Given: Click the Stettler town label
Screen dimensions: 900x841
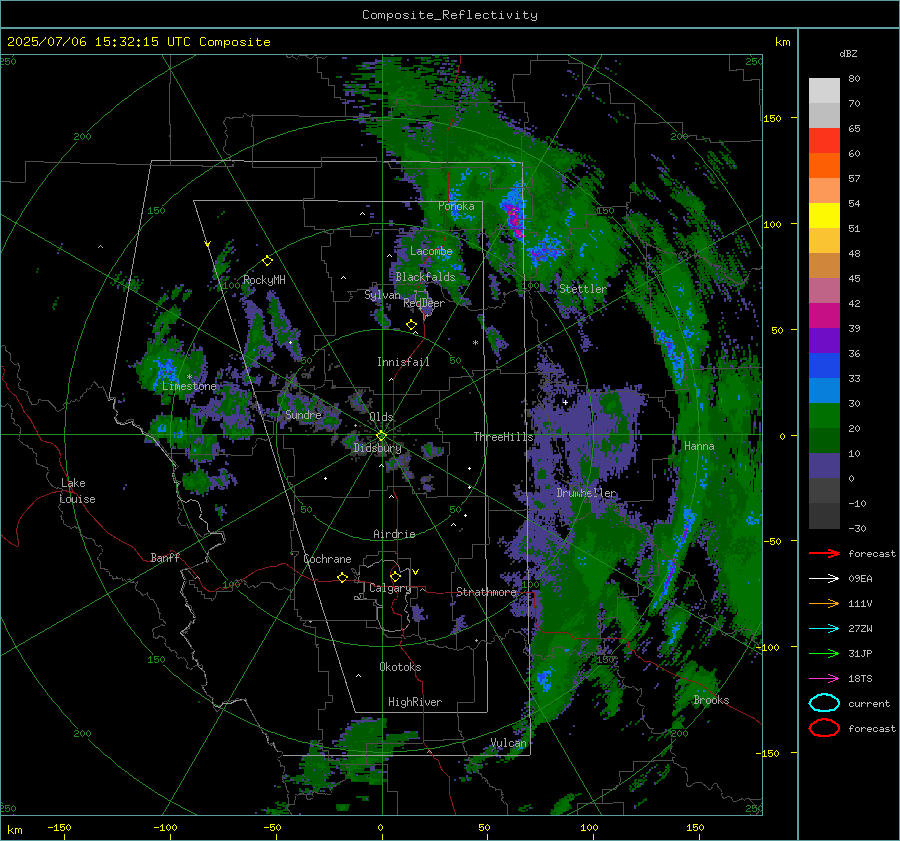Looking at the screenshot, I should 583,289.
